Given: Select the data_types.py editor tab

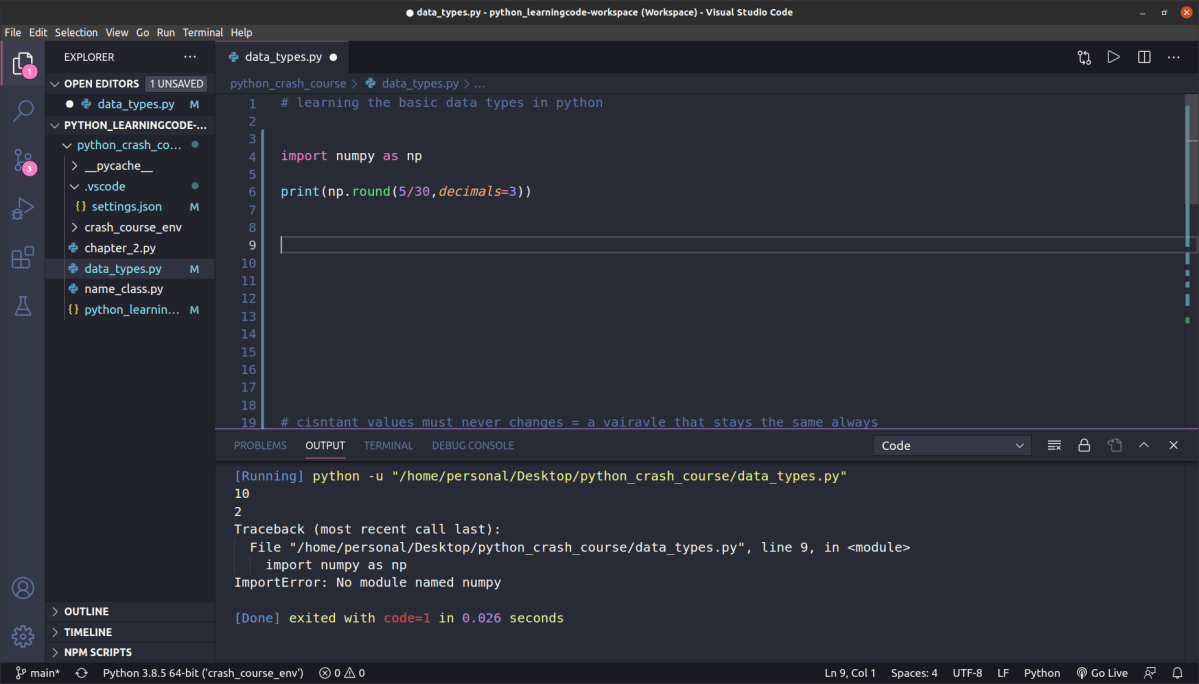Looking at the screenshot, I should tap(282, 57).
